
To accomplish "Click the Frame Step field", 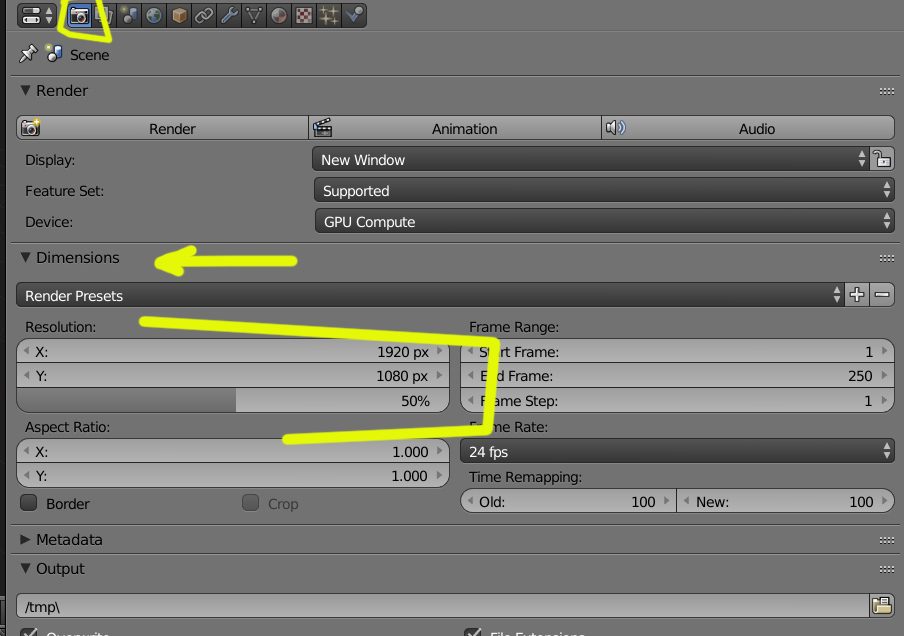I will click(x=677, y=400).
